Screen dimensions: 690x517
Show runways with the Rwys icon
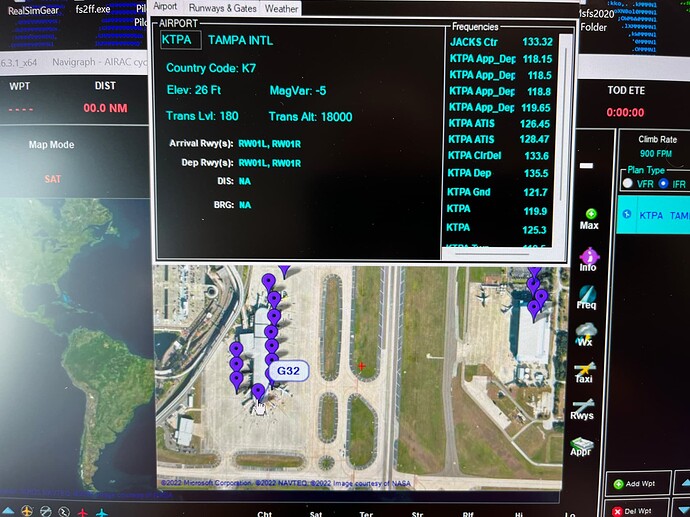(582, 409)
